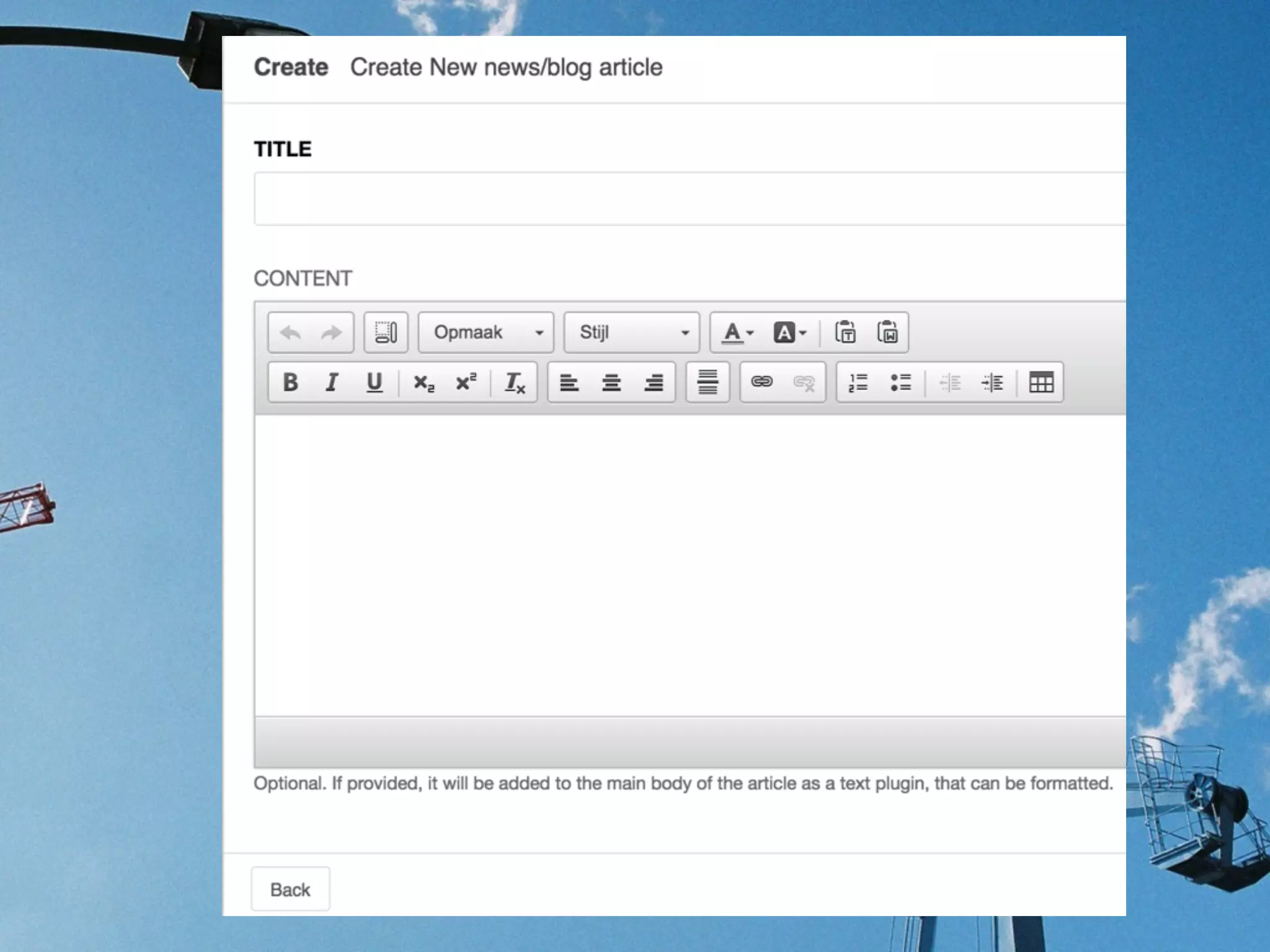Toggle Bold formatting

pos(290,382)
